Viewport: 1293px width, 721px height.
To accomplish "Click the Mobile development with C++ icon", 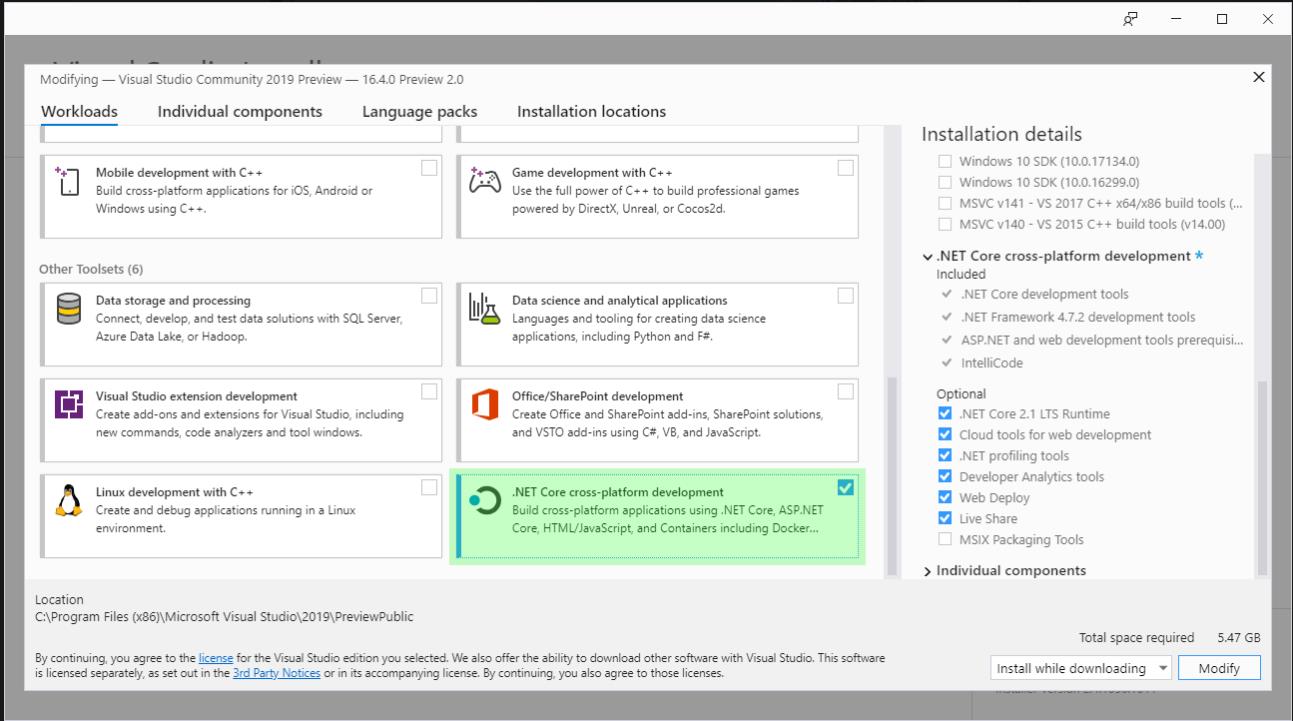I will click(x=69, y=182).
